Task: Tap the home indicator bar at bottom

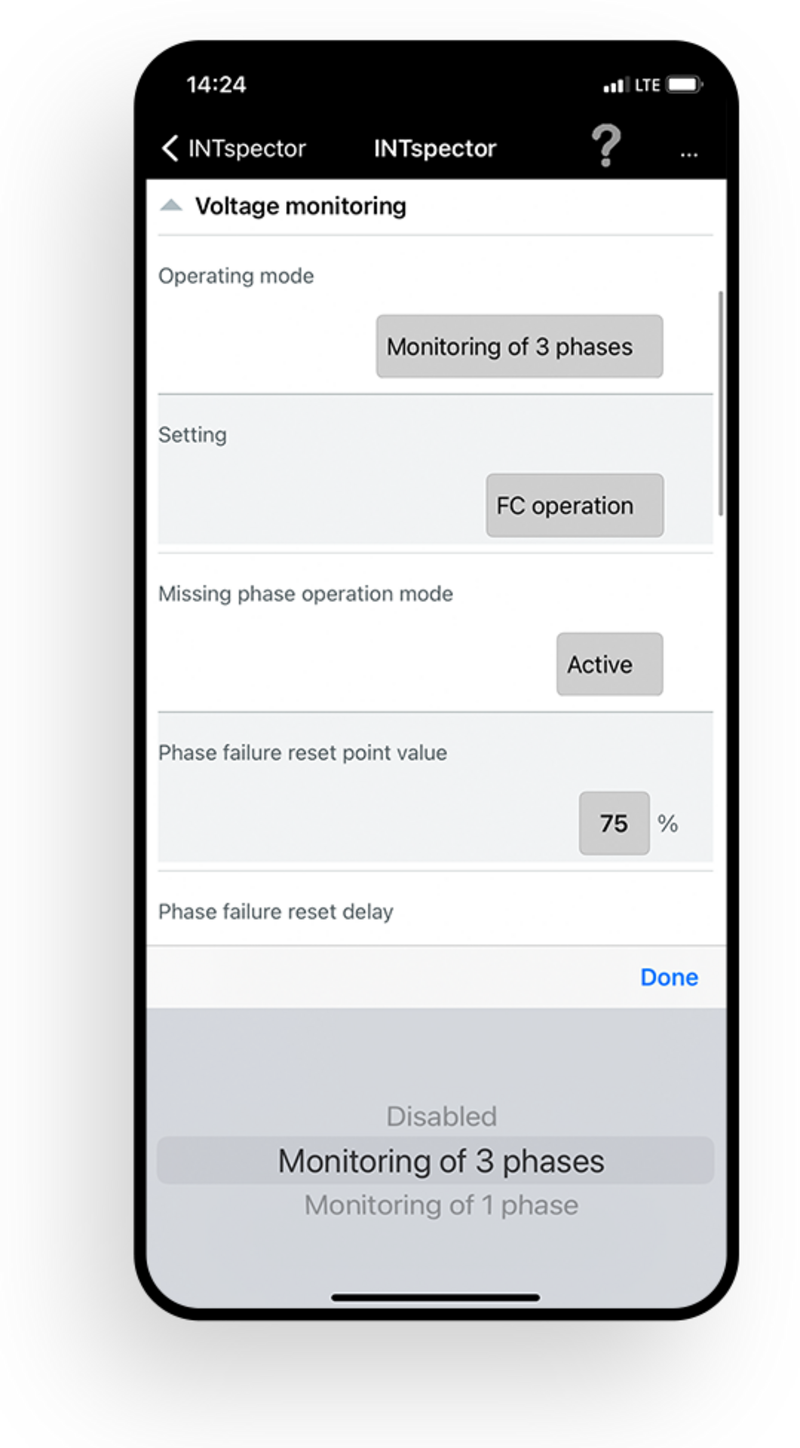Action: click(x=436, y=1298)
